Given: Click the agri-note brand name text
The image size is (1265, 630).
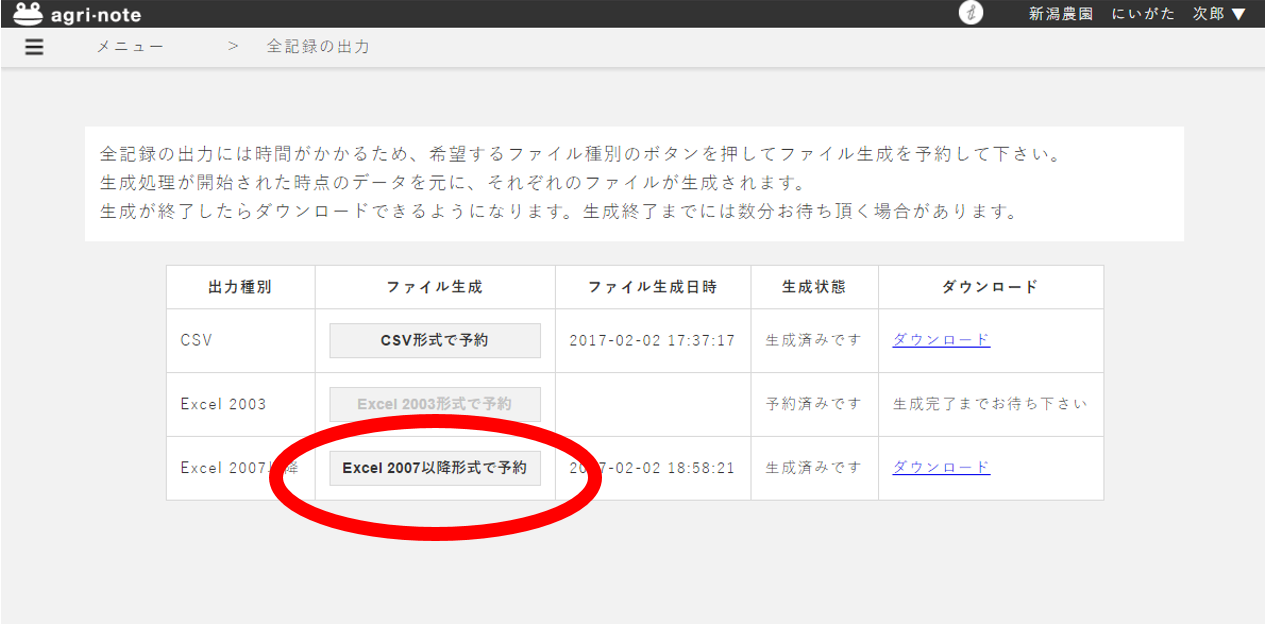Looking at the screenshot, I should [x=96, y=15].
